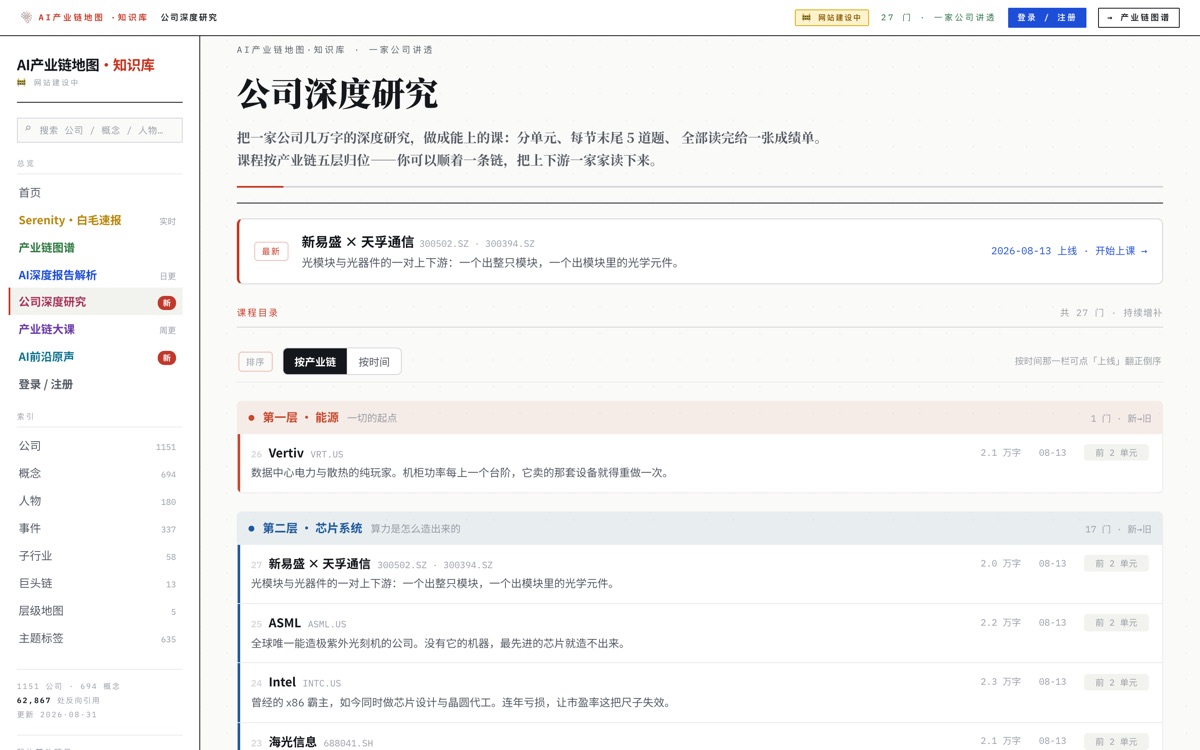Screen dimensions: 1200x750
Task: Open Serenity · 白毛速报 in sidebar
Action: pos(96,220)
